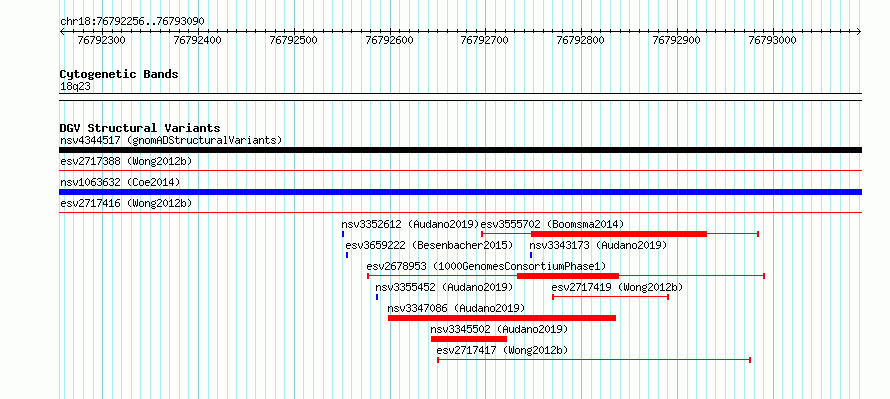Image resolution: width=890 pixels, height=399 pixels.
Task: Click the red nsv3347086 variant bar
Action: tap(502, 318)
